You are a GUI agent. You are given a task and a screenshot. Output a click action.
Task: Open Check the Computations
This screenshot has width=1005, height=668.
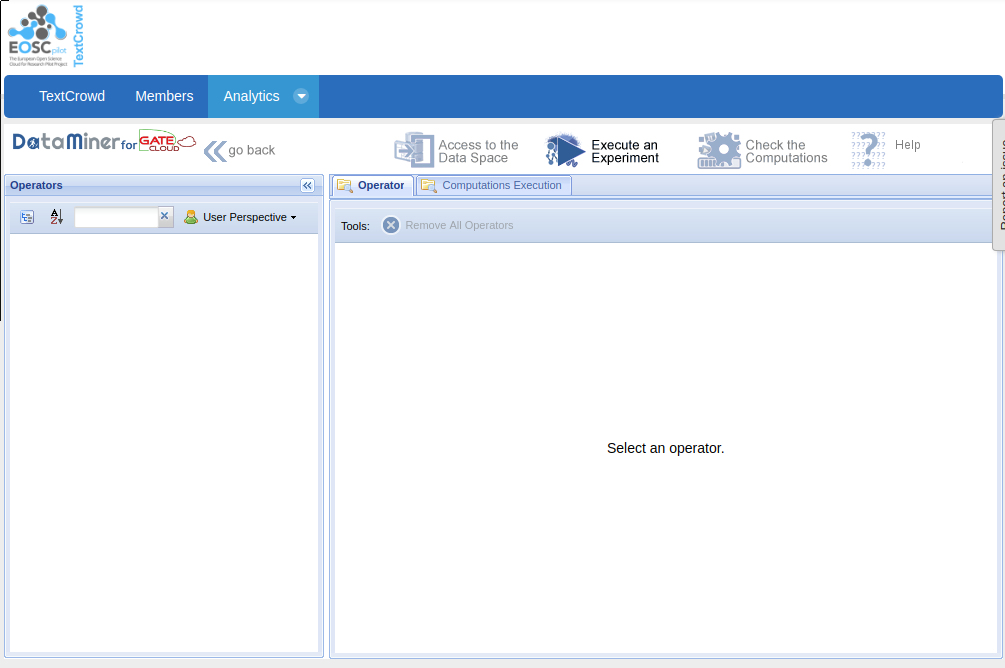pos(786,151)
